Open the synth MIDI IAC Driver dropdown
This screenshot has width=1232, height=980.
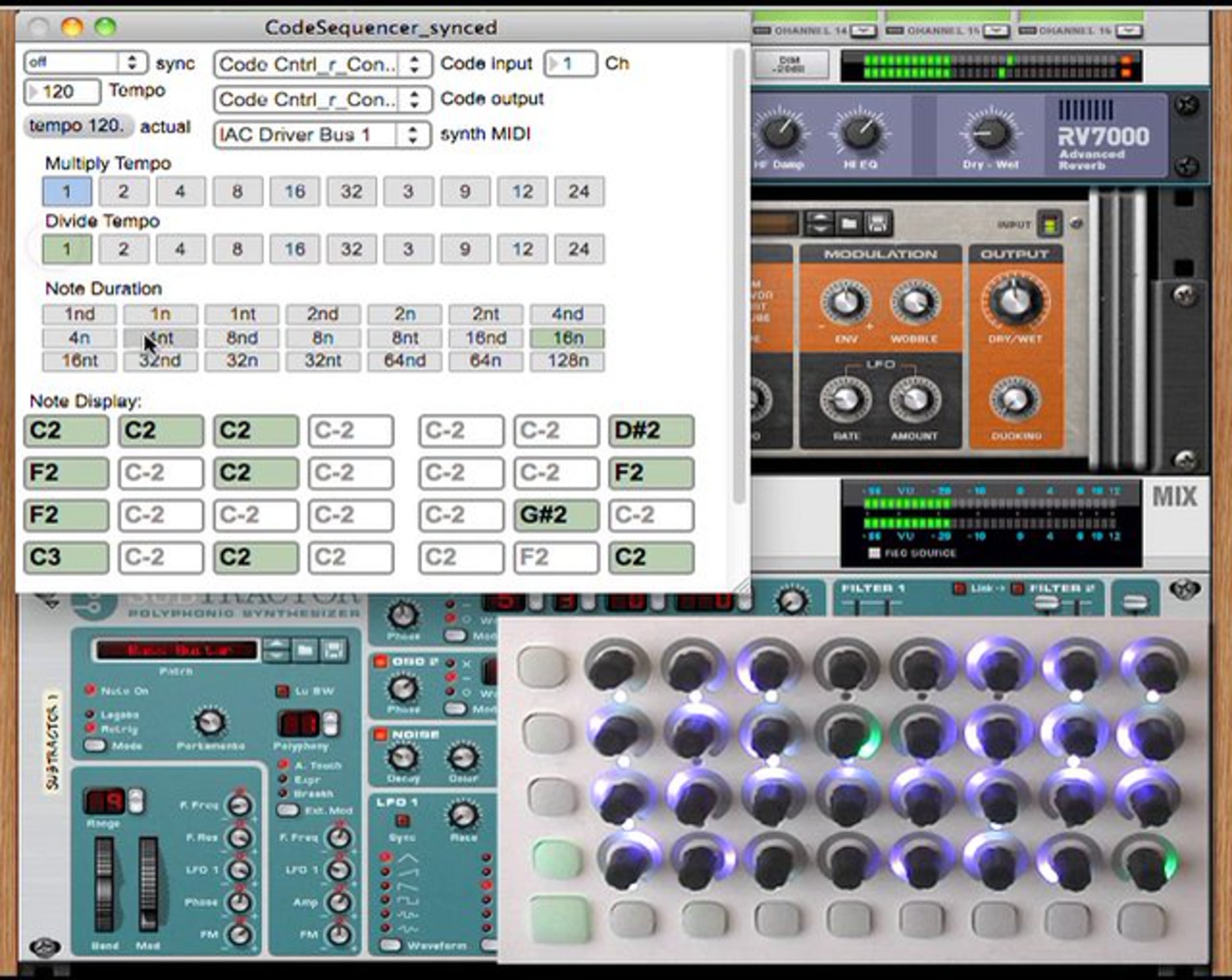click(322, 135)
